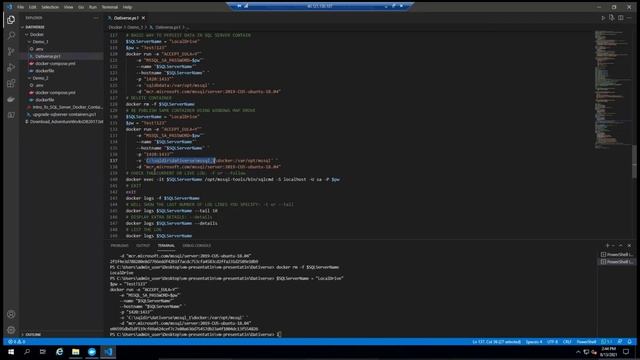640x360 pixels.
Task: Open upgrade-sqlserver-containers.ps1 file
Action: coord(64,114)
